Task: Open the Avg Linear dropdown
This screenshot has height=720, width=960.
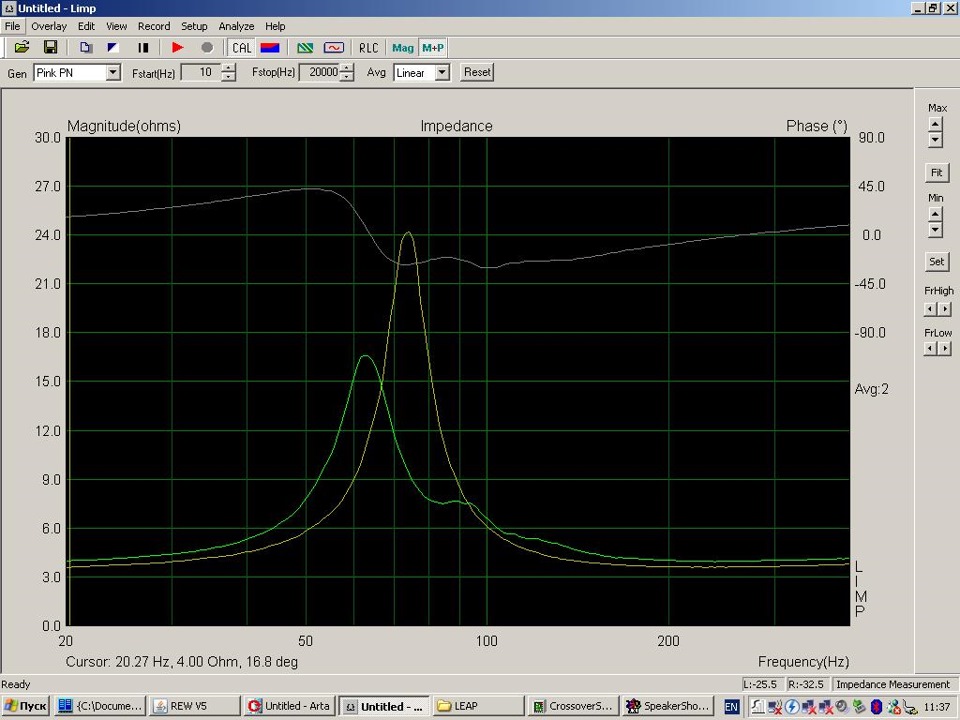Action: click(x=442, y=73)
